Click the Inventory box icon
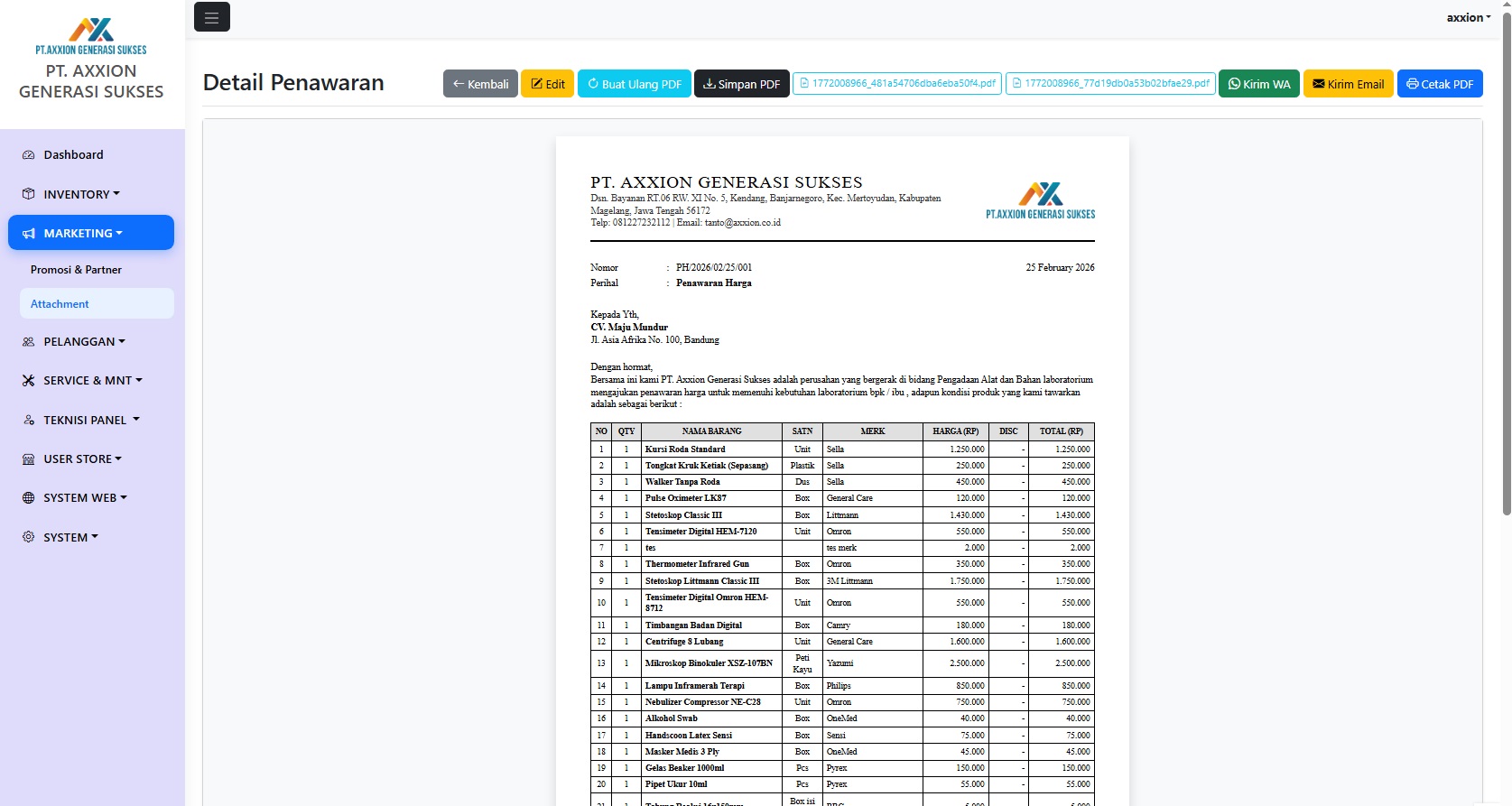Viewport: 1512px width, 806px height. click(x=28, y=194)
